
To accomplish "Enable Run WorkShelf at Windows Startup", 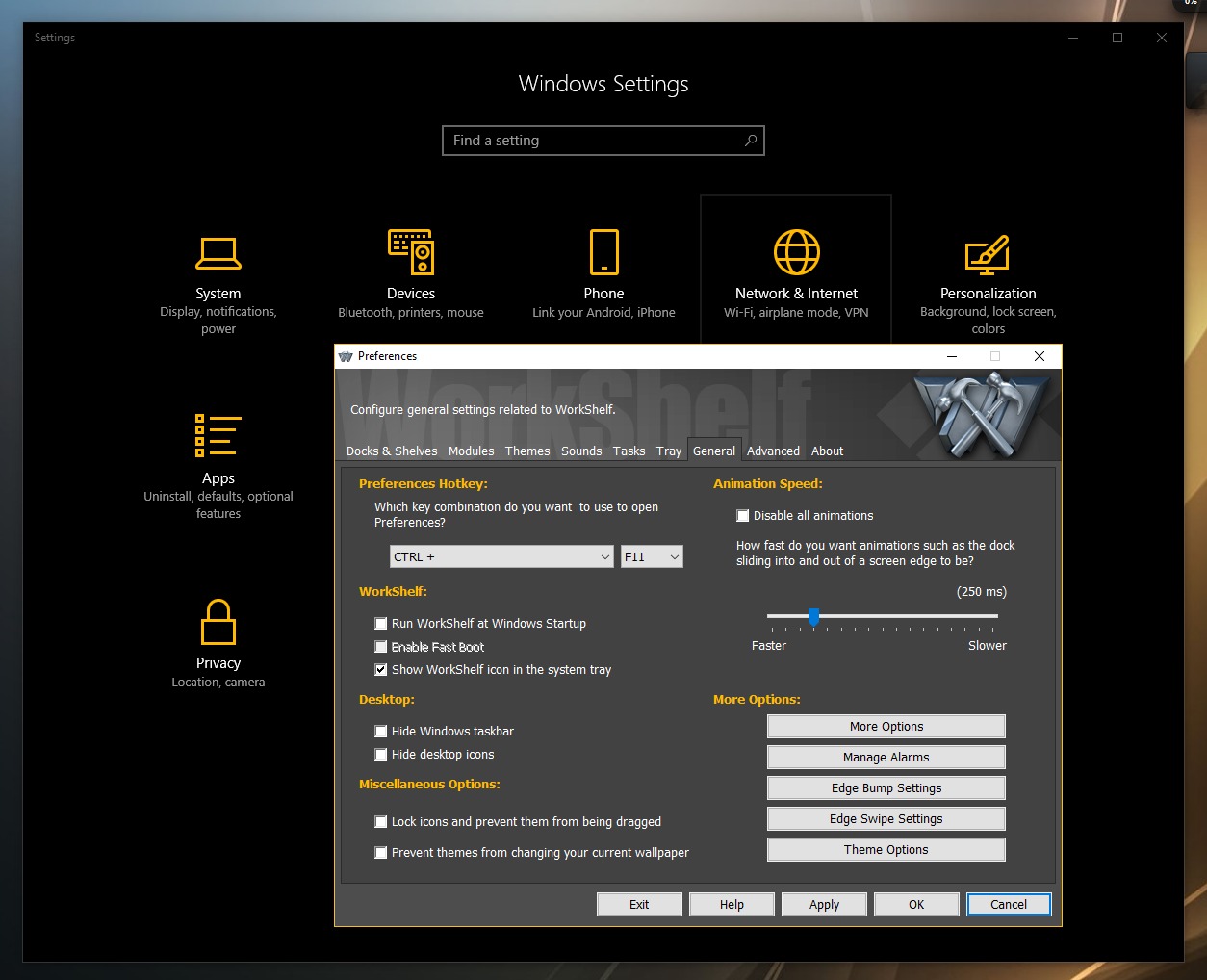I will click(381, 624).
